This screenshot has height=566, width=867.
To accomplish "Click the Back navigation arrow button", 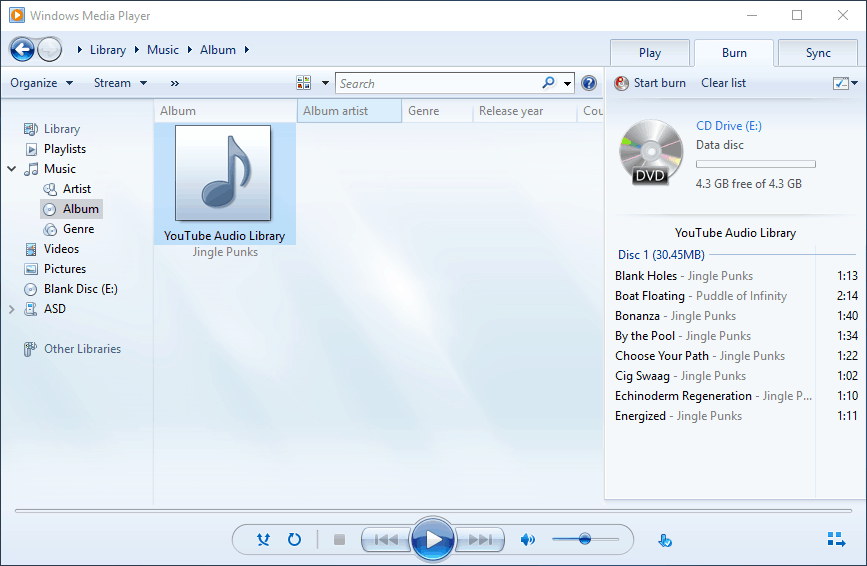I will 22,50.
